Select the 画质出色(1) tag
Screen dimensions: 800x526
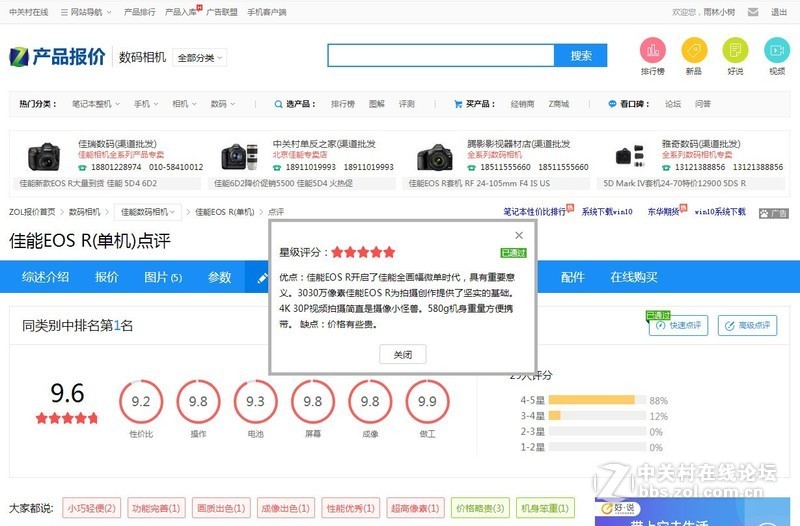[221, 508]
